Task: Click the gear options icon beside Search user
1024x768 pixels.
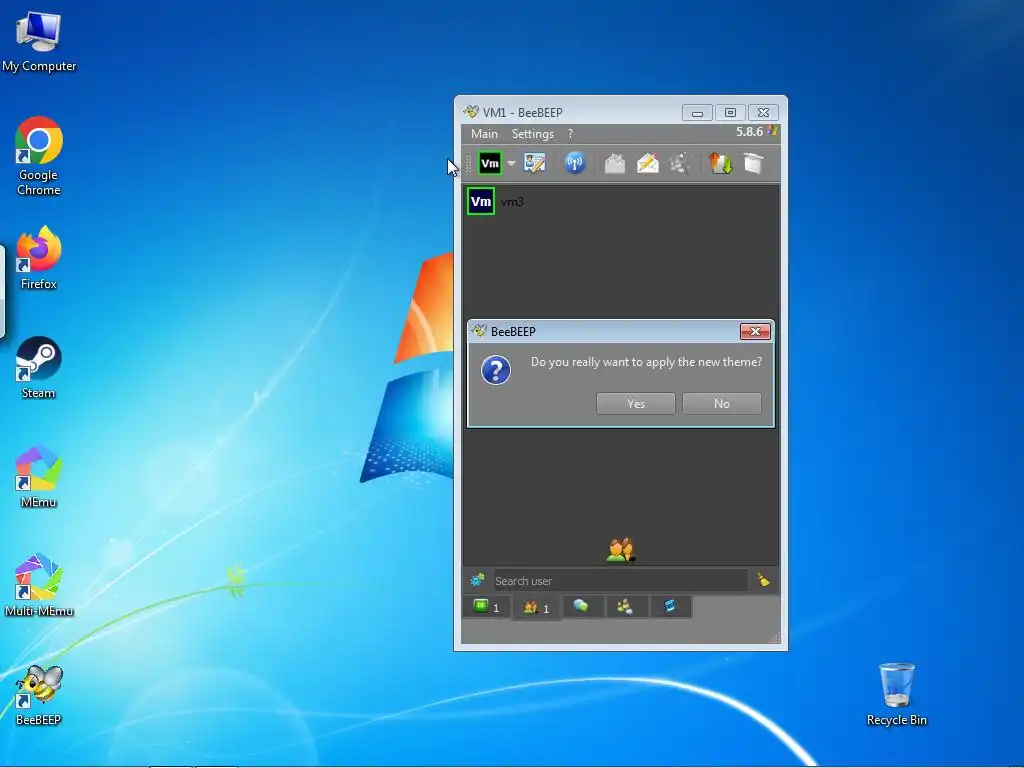Action: [477, 580]
